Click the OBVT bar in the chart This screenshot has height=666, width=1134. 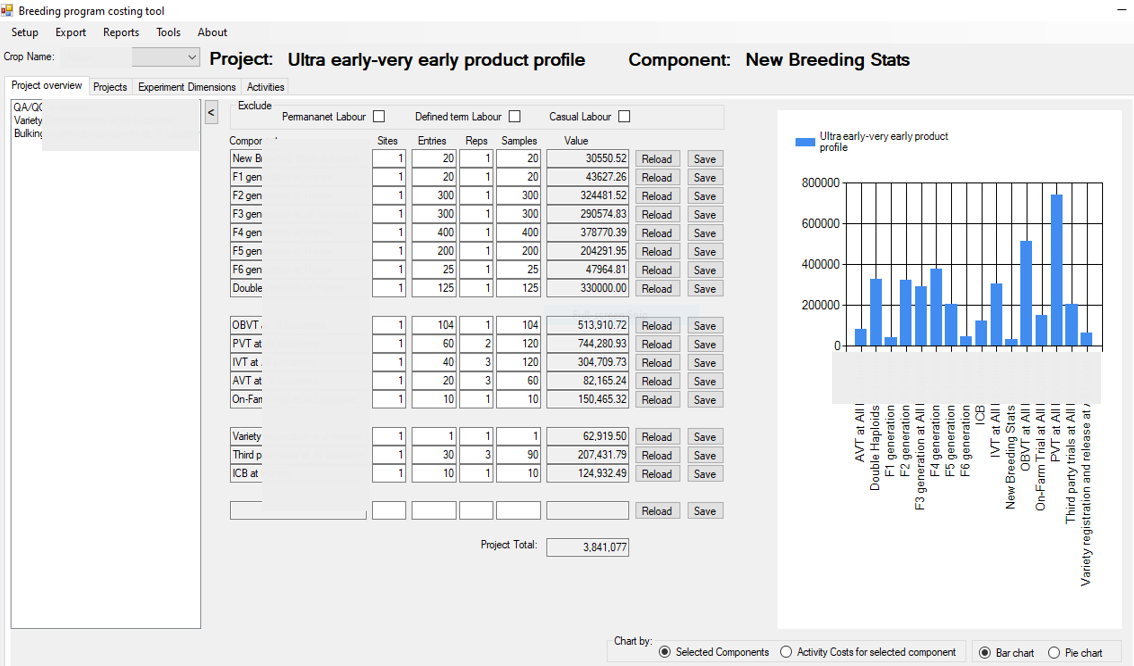pyautogui.click(x=1026, y=292)
